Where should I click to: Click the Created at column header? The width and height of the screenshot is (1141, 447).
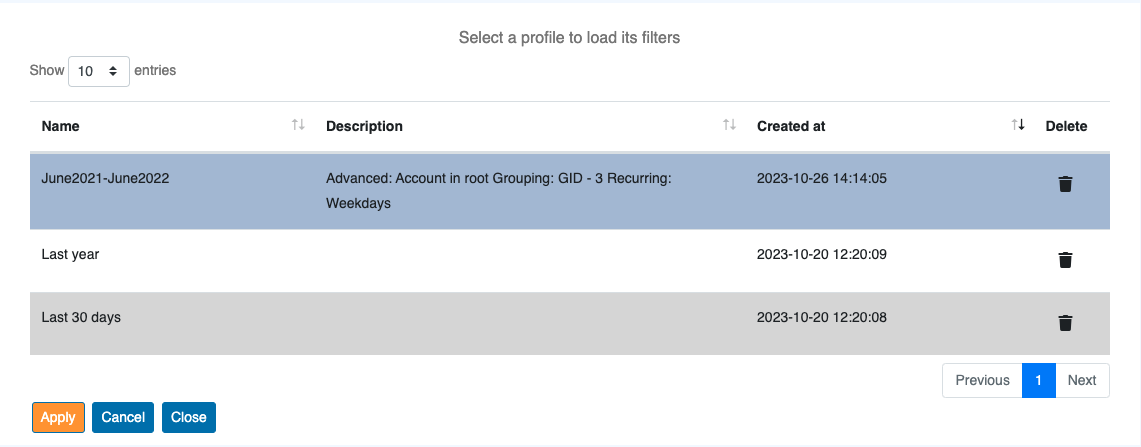click(791, 126)
